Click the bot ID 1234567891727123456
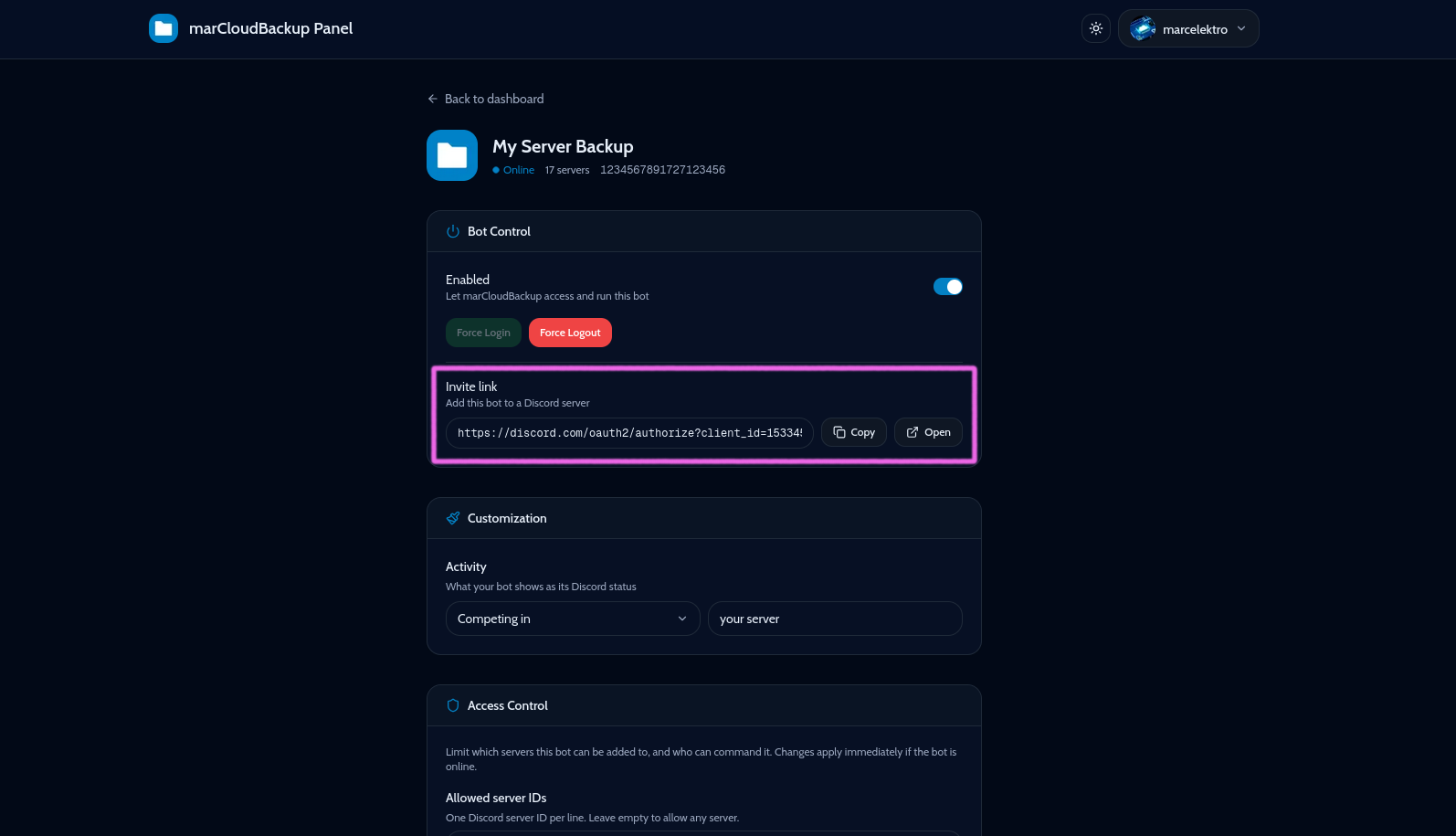This screenshot has width=1456, height=836. (662, 170)
